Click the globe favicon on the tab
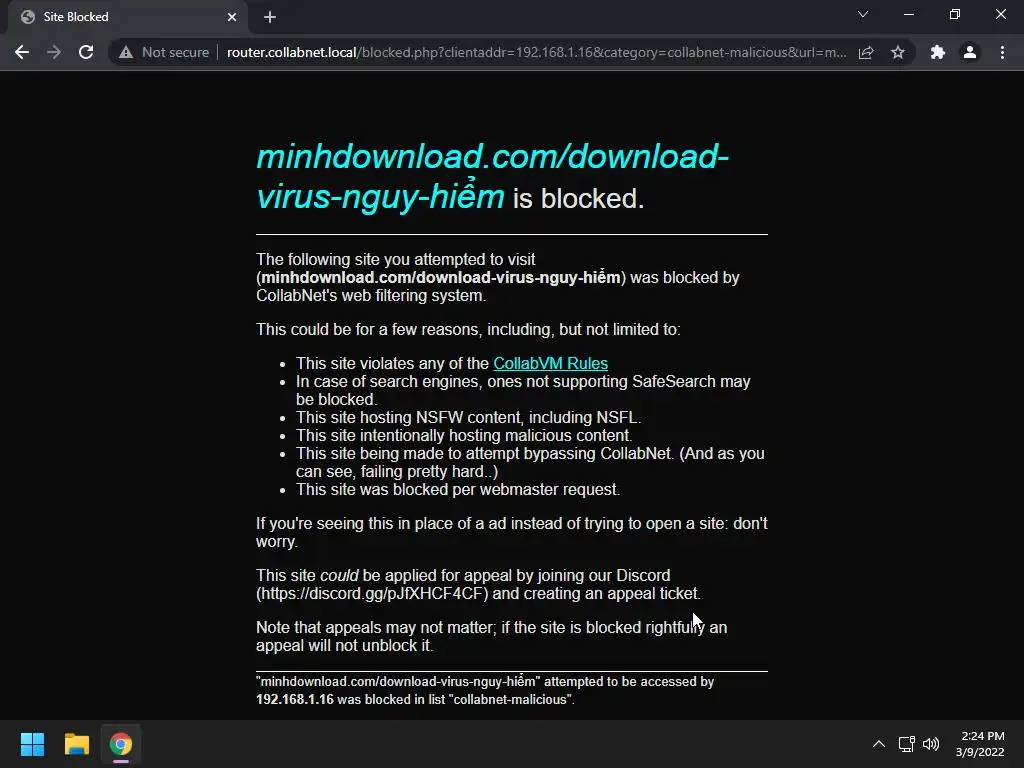The width and height of the screenshot is (1024, 768). pos(27,17)
